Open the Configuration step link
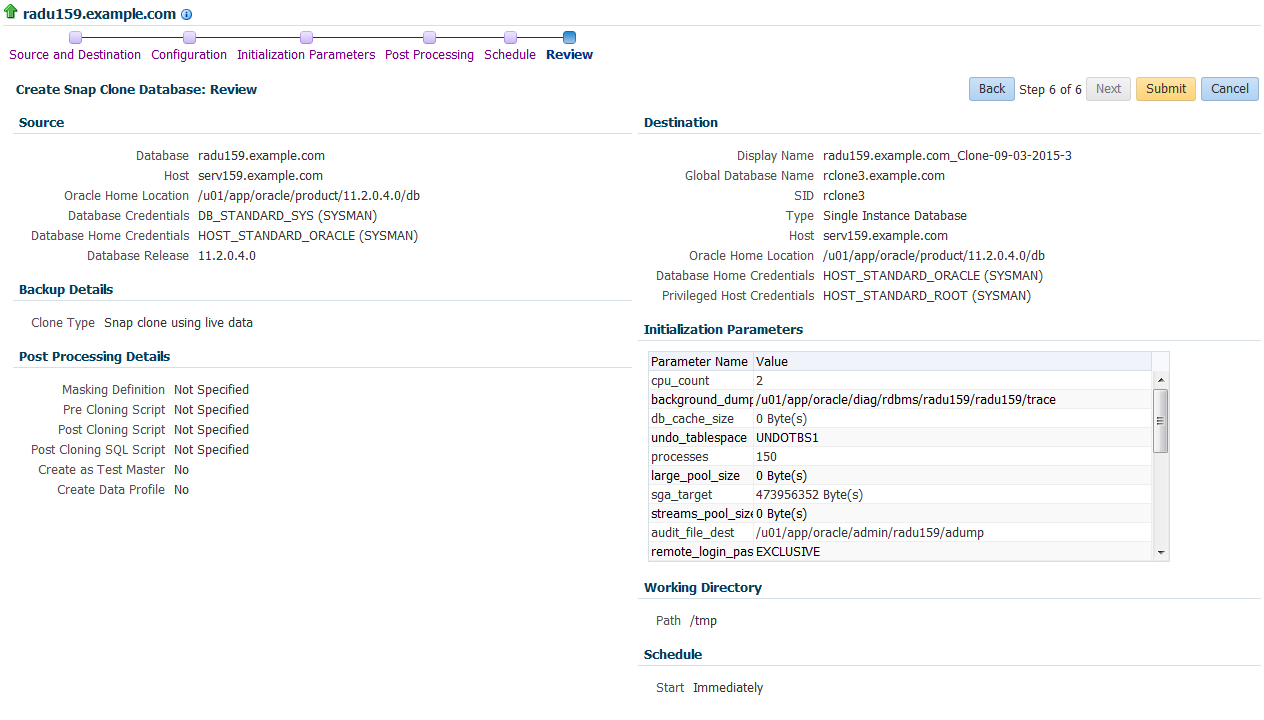 [189, 55]
